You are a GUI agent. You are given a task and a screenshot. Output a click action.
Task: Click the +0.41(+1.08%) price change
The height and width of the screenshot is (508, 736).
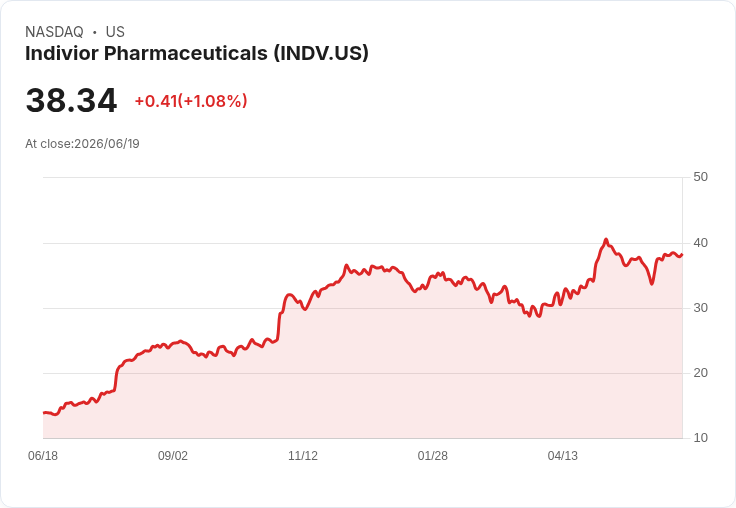(x=191, y=101)
